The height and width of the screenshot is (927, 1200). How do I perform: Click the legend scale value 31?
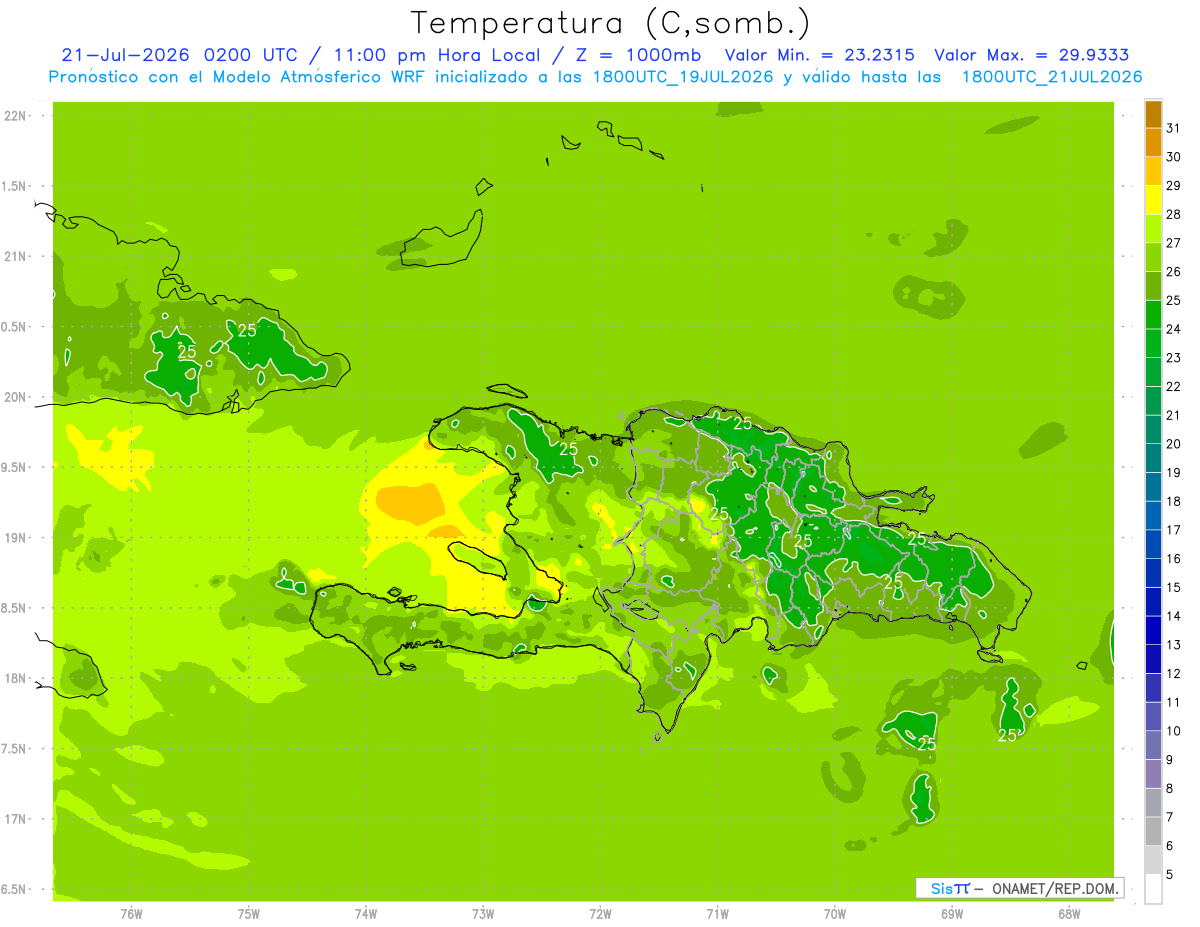pos(1174,127)
